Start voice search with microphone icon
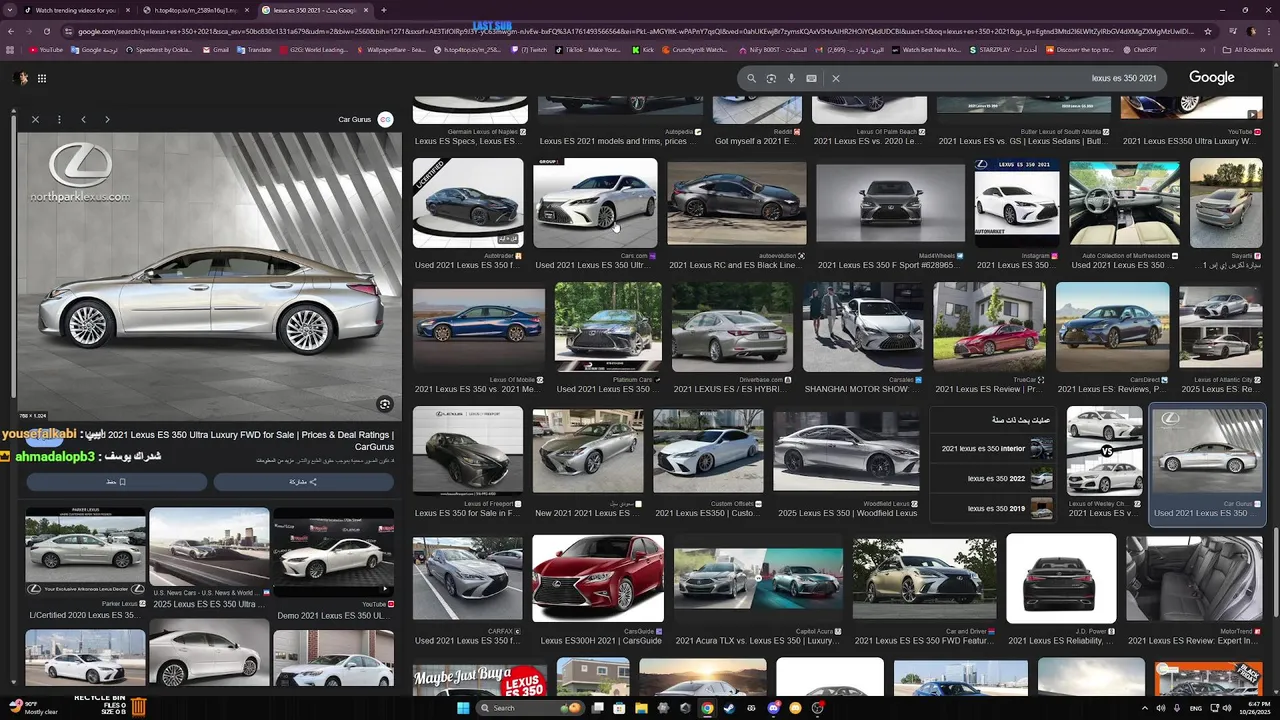 coord(791,78)
